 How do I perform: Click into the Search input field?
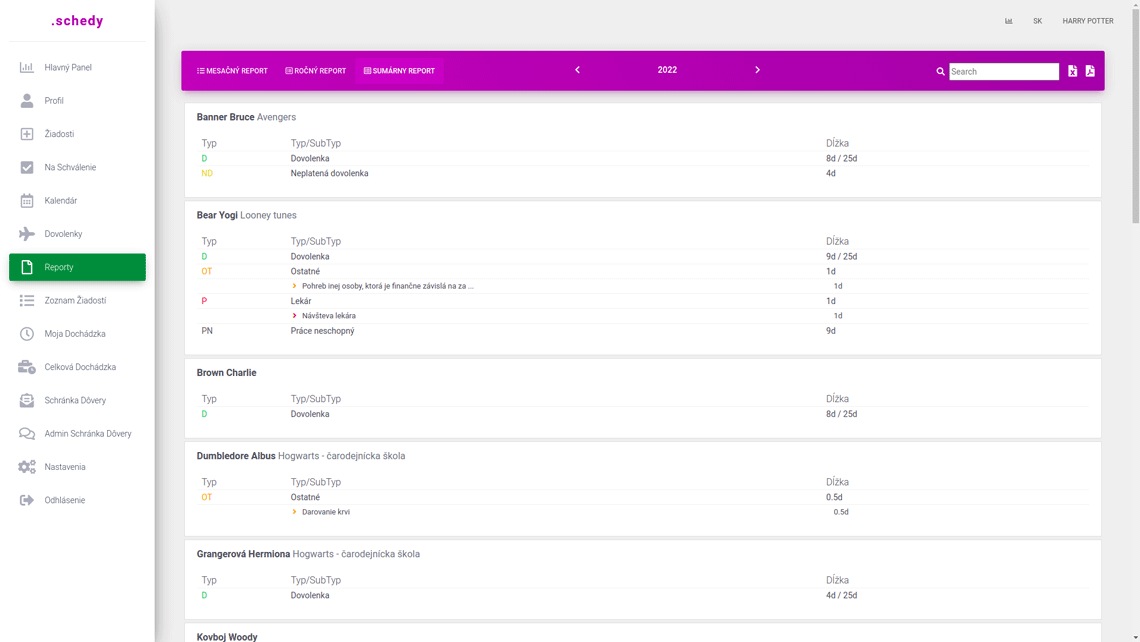(x=1003, y=72)
